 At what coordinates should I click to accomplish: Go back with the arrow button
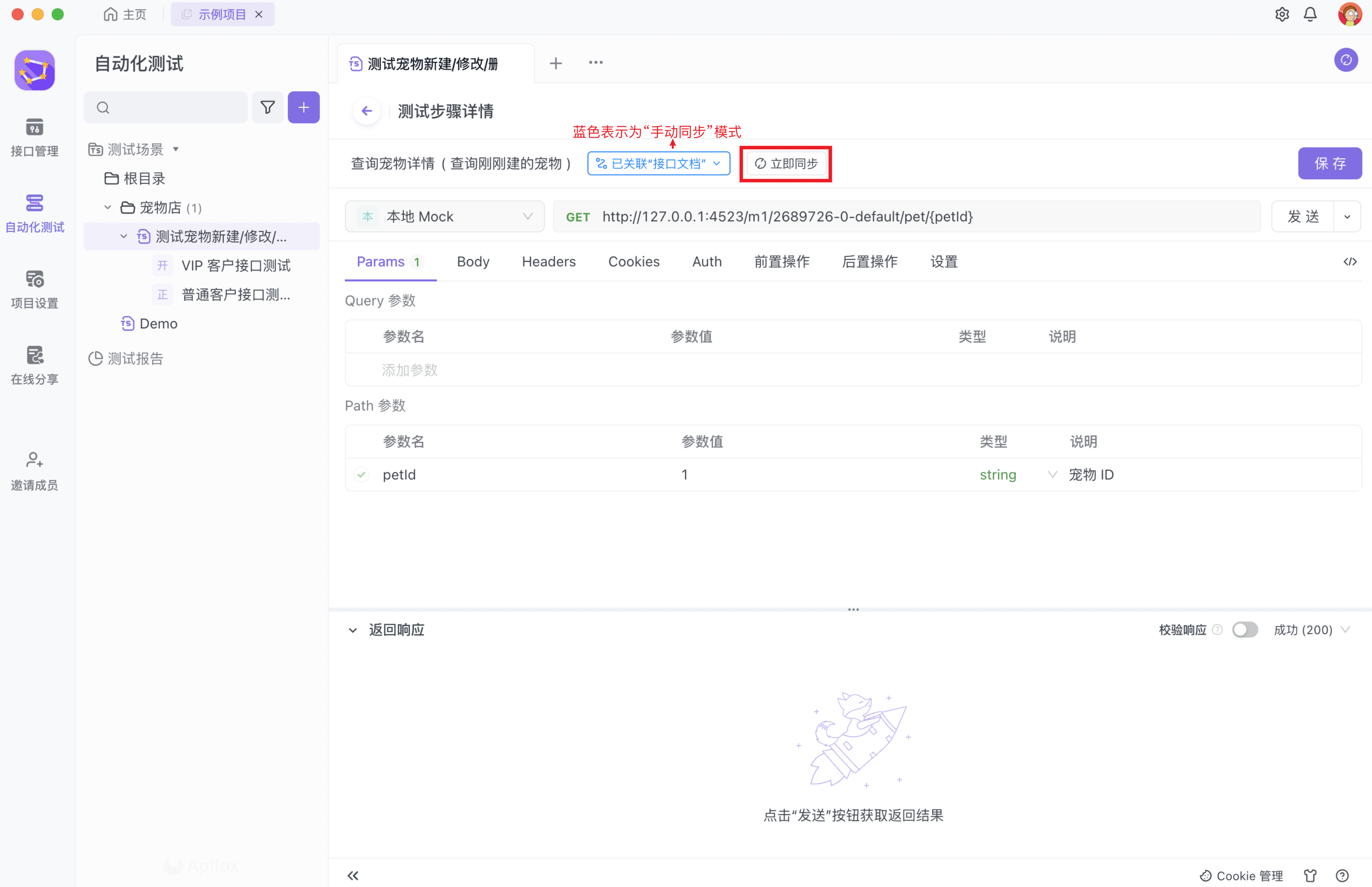coord(367,111)
